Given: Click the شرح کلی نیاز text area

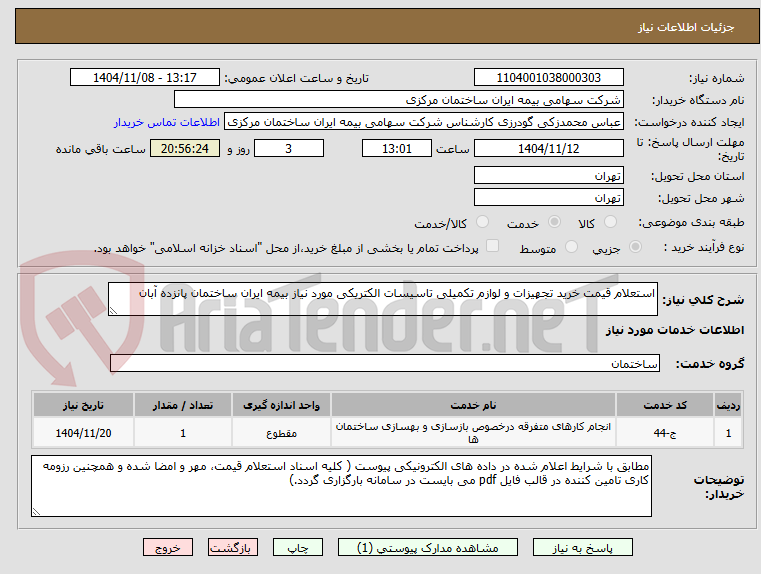Looking at the screenshot, I should click(382, 299).
